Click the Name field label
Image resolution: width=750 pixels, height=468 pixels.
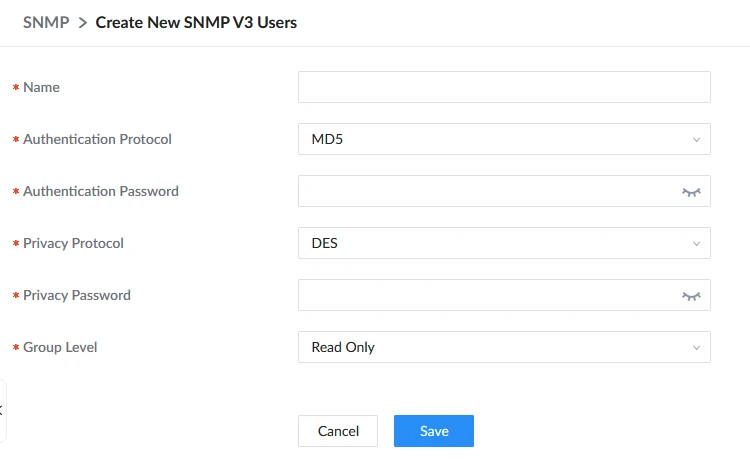[x=41, y=87]
